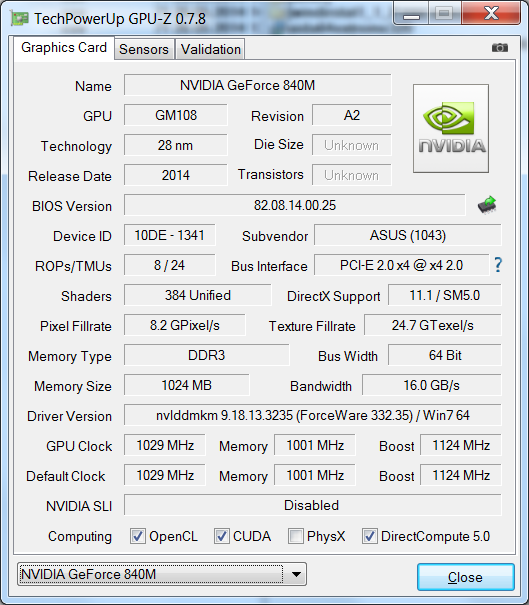This screenshot has width=529, height=605.
Task: Click the Release Date field 2014
Action: [176, 175]
